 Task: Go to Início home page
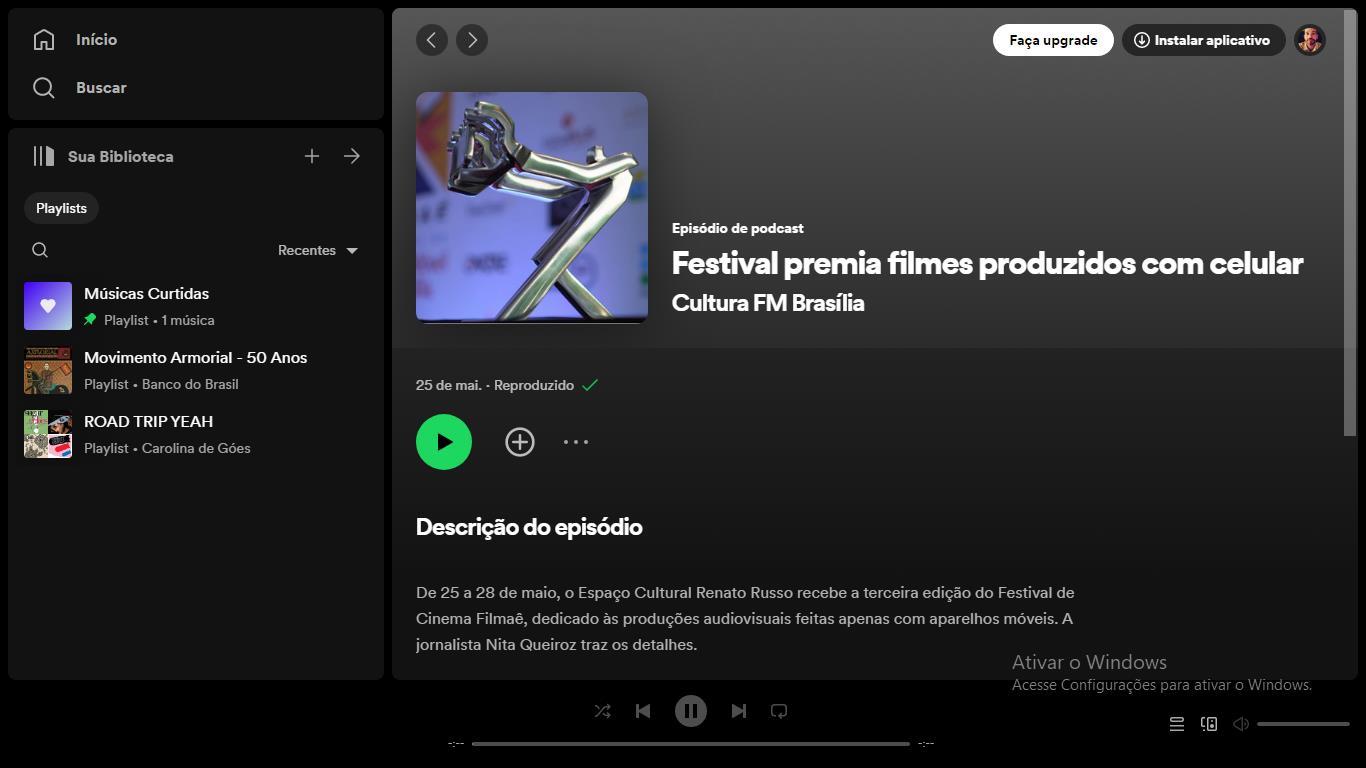coord(75,40)
